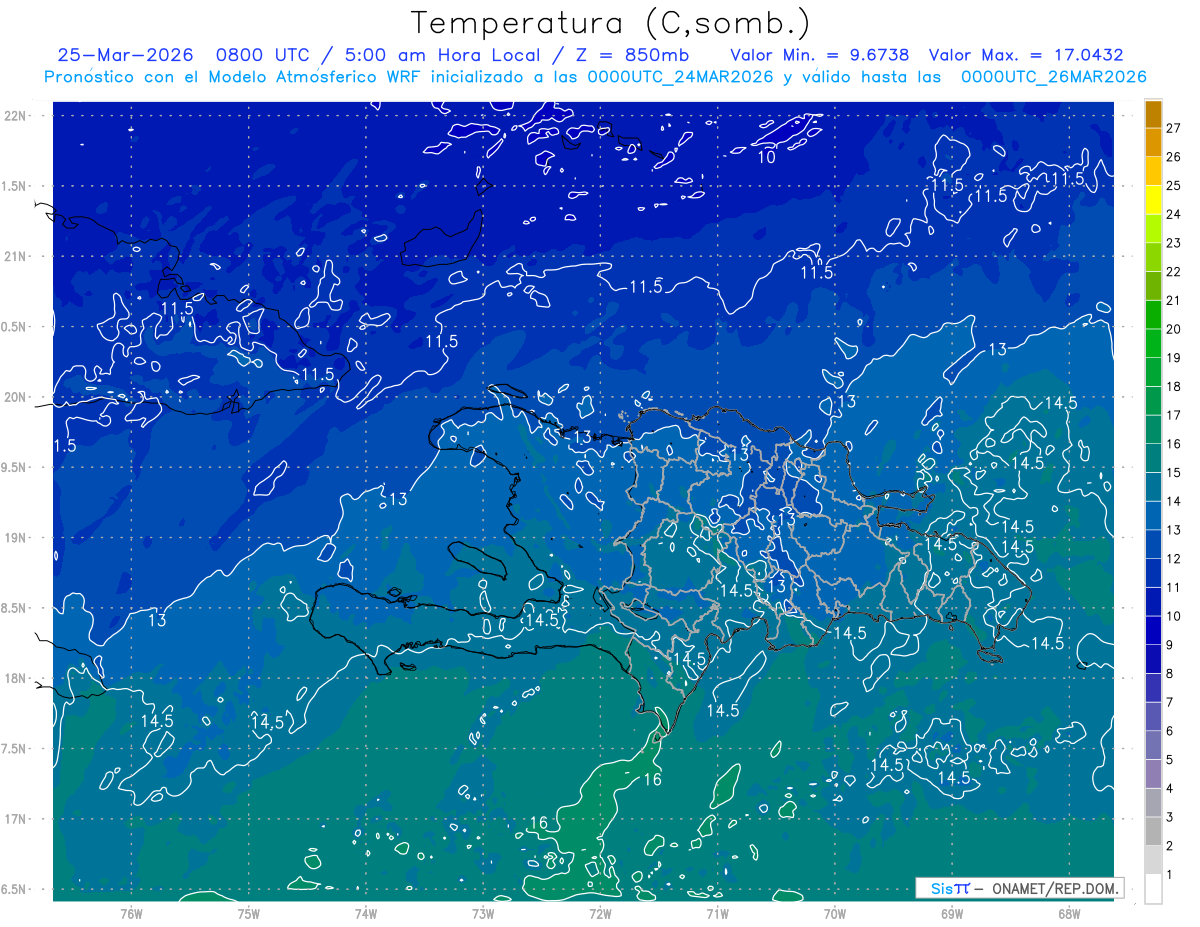Click the 76W longitude axis label
Image resolution: width=1200 pixels, height=927 pixels.
(131, 913)
